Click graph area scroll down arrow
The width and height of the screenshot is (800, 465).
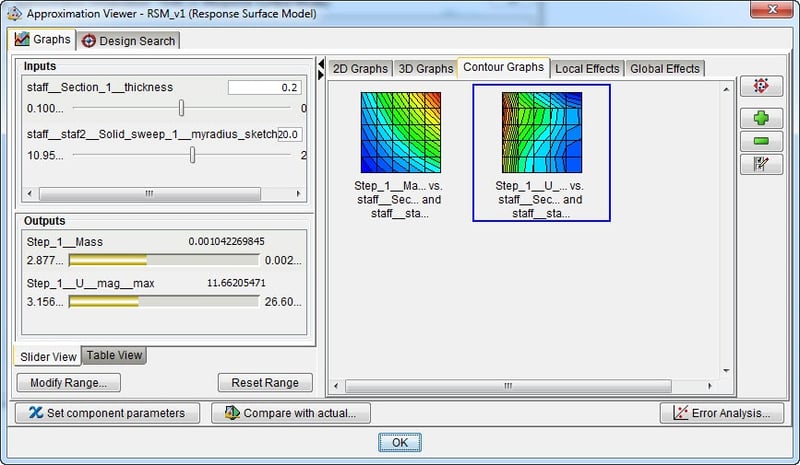click(x=726, y=371)
